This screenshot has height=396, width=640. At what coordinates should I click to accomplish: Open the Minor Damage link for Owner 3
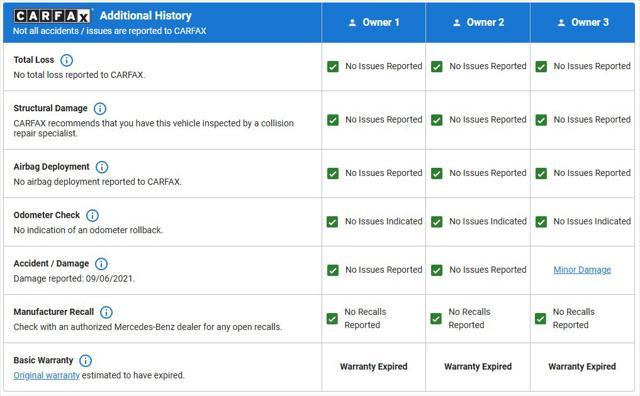click(582, 270)
